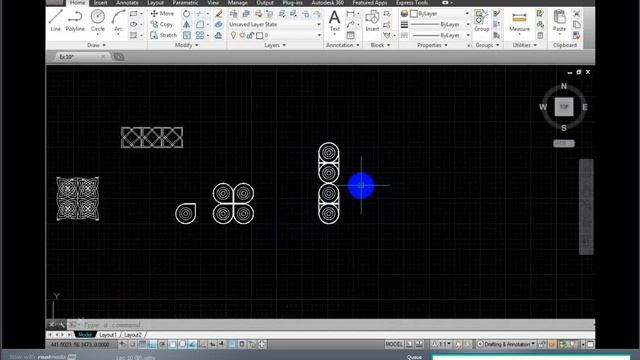This screenshot has height=360, width=640.
Task: Click the Trim tool icon
Action: tap(200, 13)
